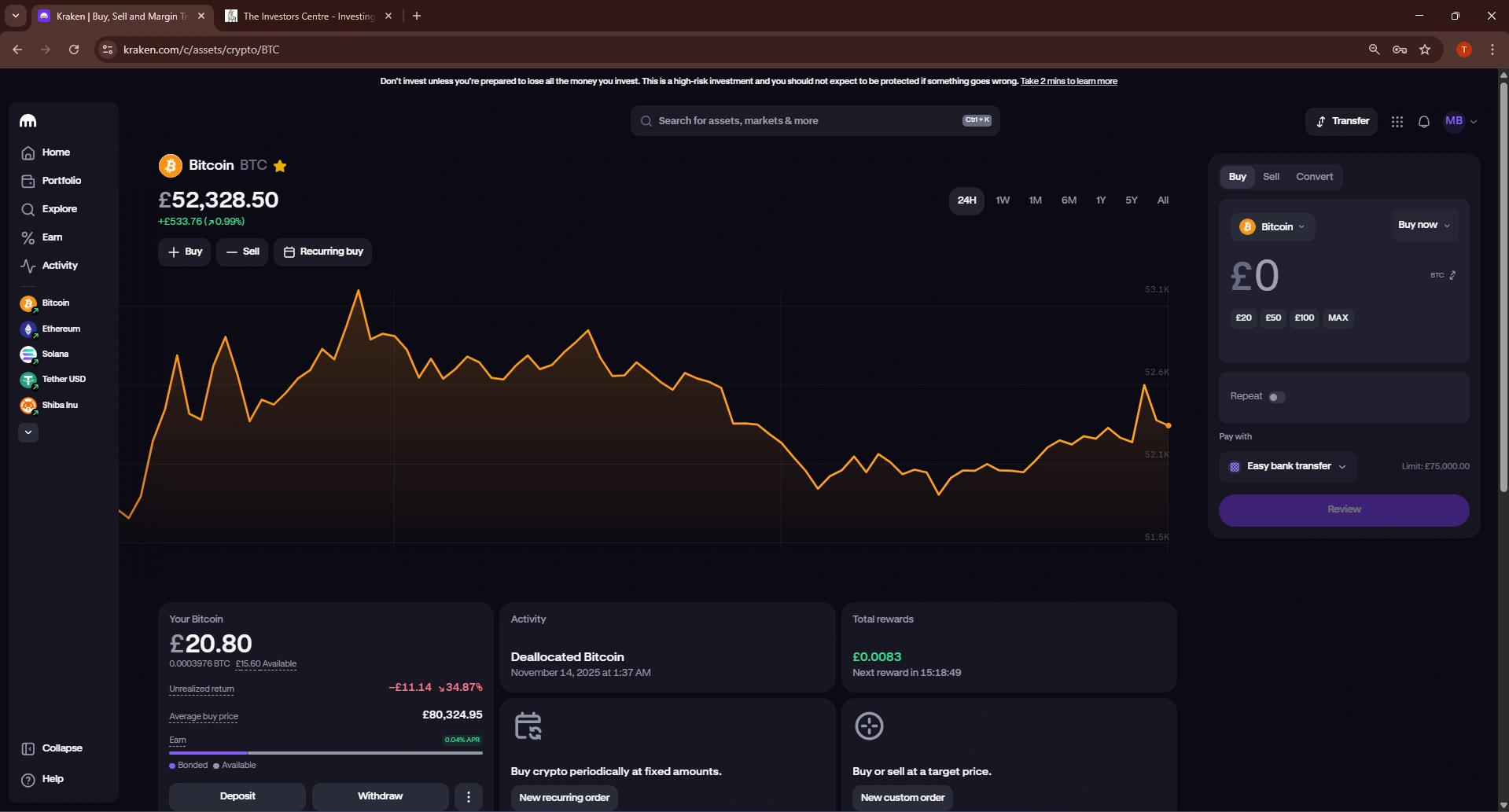The width and height of the screenshot is (1509, 812).
Task: Select Tether USD in sidebar favorites
Action: pyautogui.click(x=53, y=380)
